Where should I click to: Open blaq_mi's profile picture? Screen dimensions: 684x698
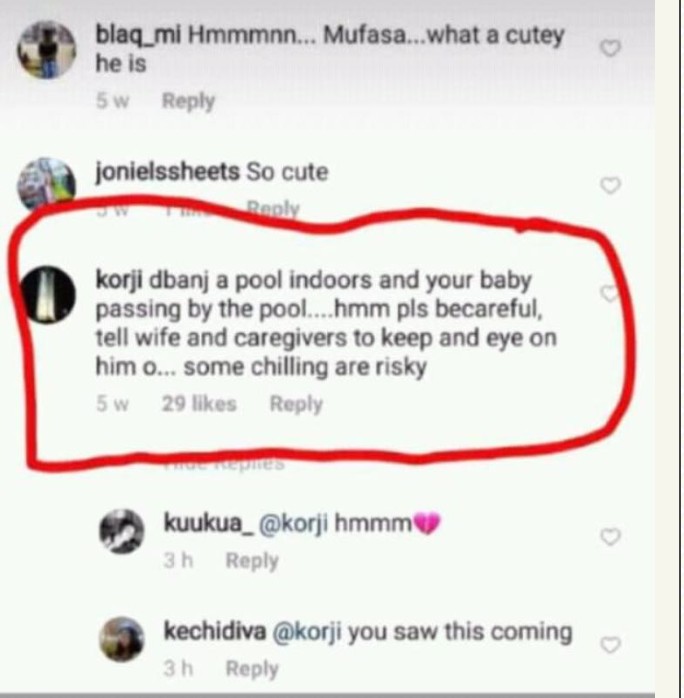(x=46, y=50)
